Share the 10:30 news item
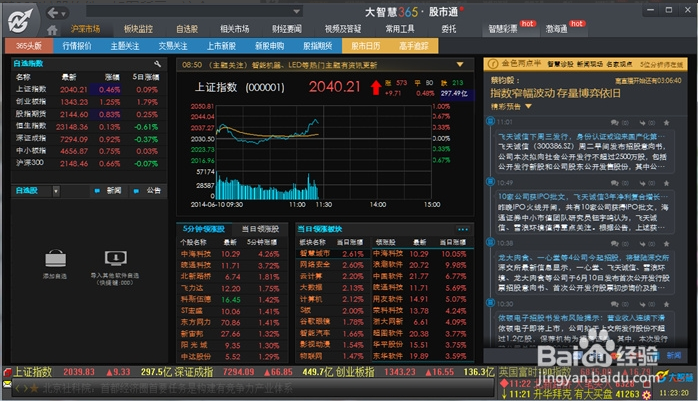The image size is (698, 401). [643, 304]
